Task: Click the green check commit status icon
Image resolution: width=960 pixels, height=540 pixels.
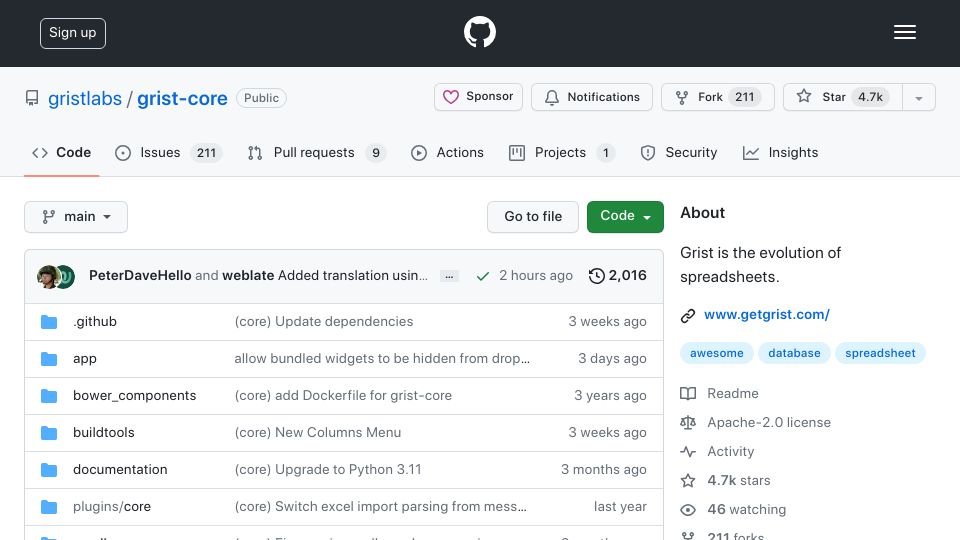Action: [482, 276]
